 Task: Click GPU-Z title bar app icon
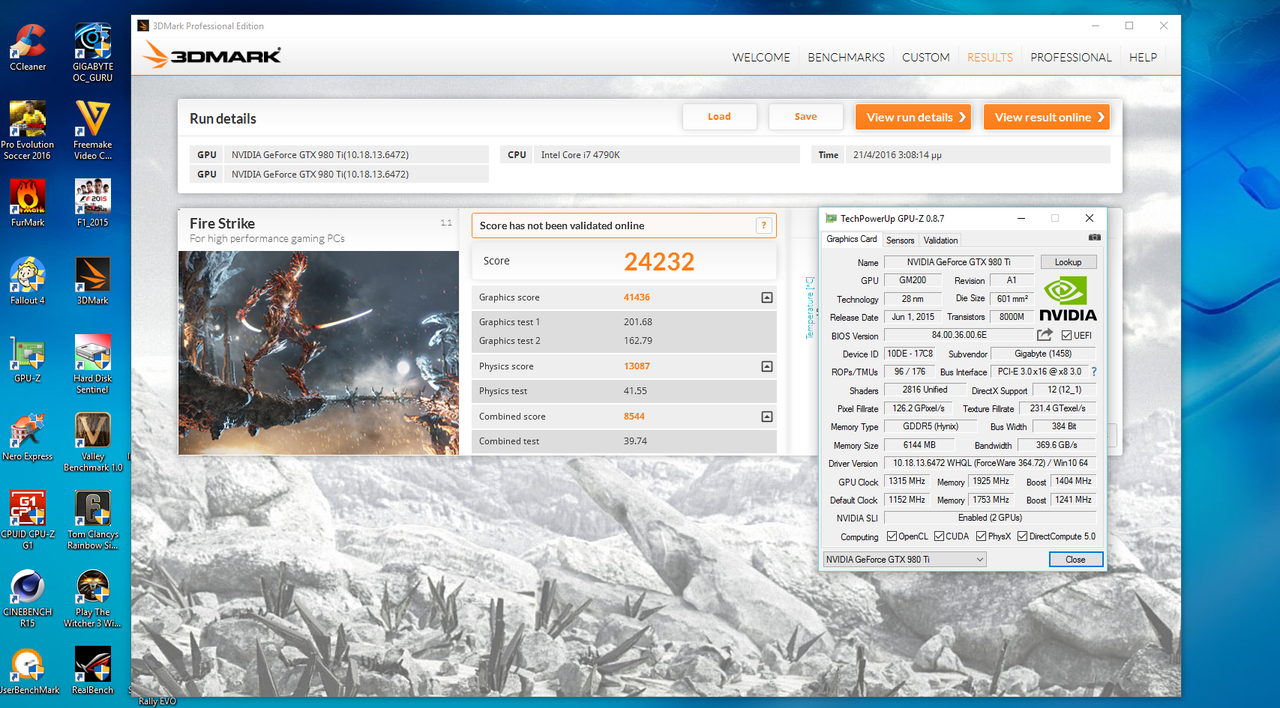click(x=830, y=218)
